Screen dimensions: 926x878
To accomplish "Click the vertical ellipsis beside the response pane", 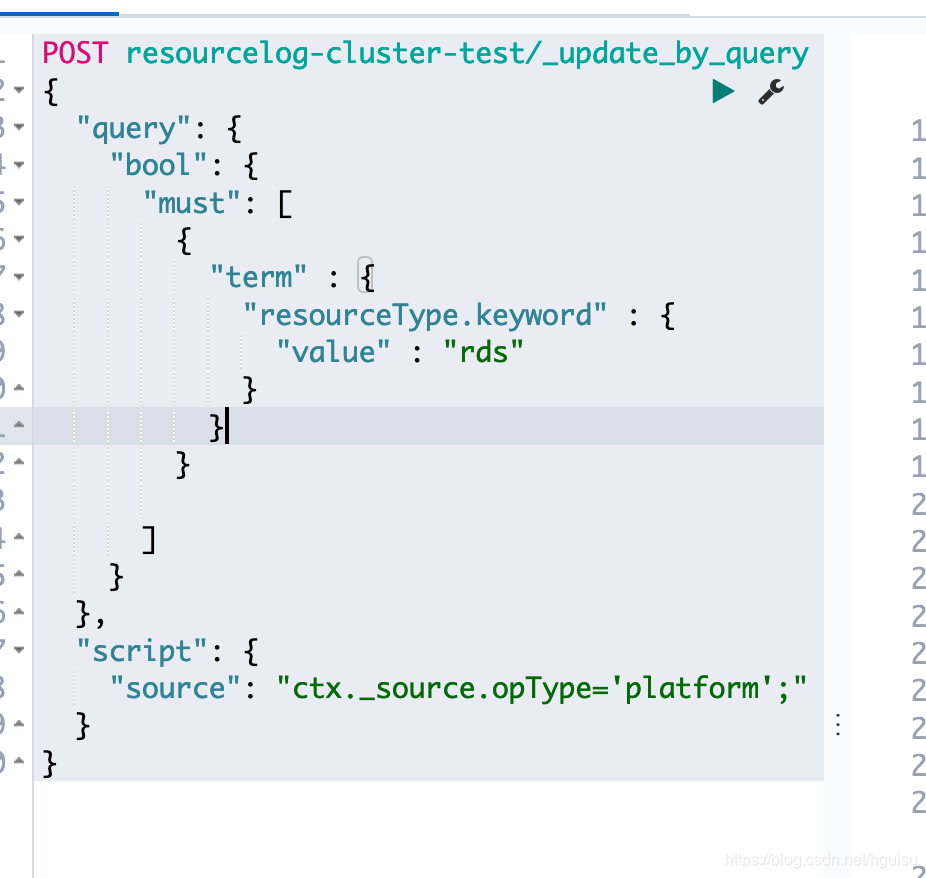I will point(837,724).
